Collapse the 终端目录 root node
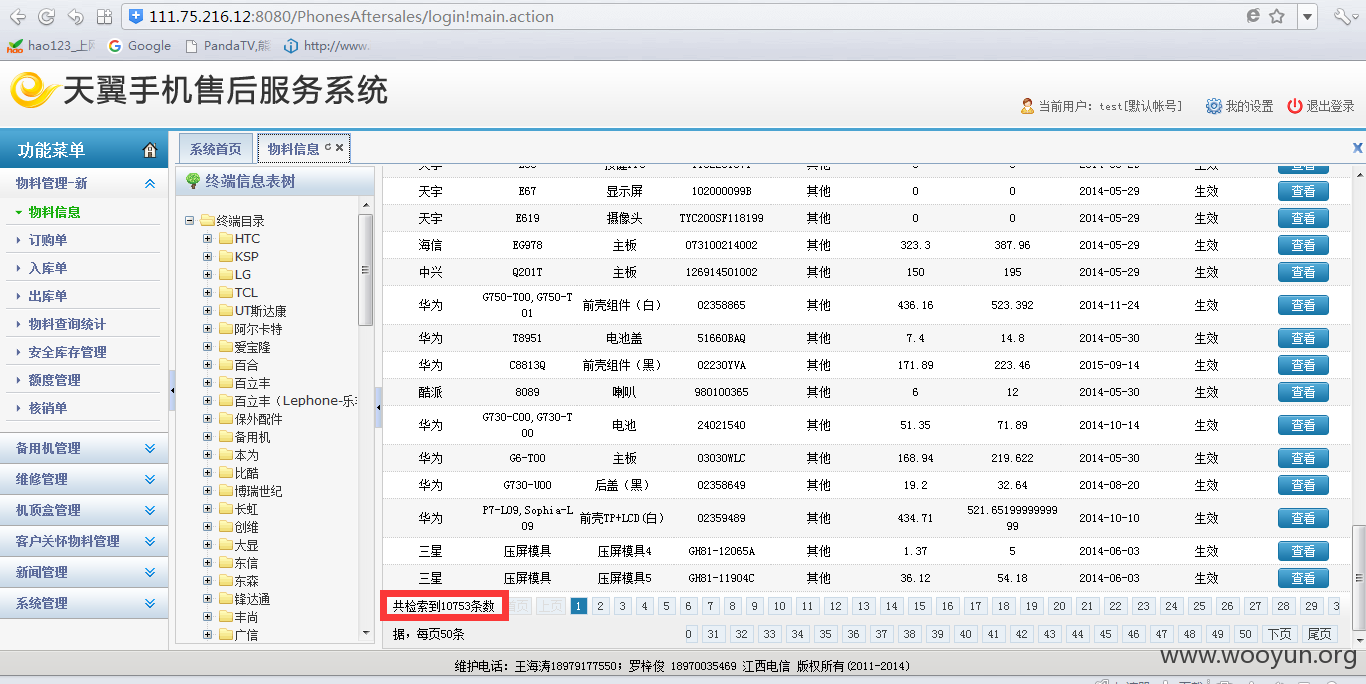1366x684 pixels. (190, 221)
